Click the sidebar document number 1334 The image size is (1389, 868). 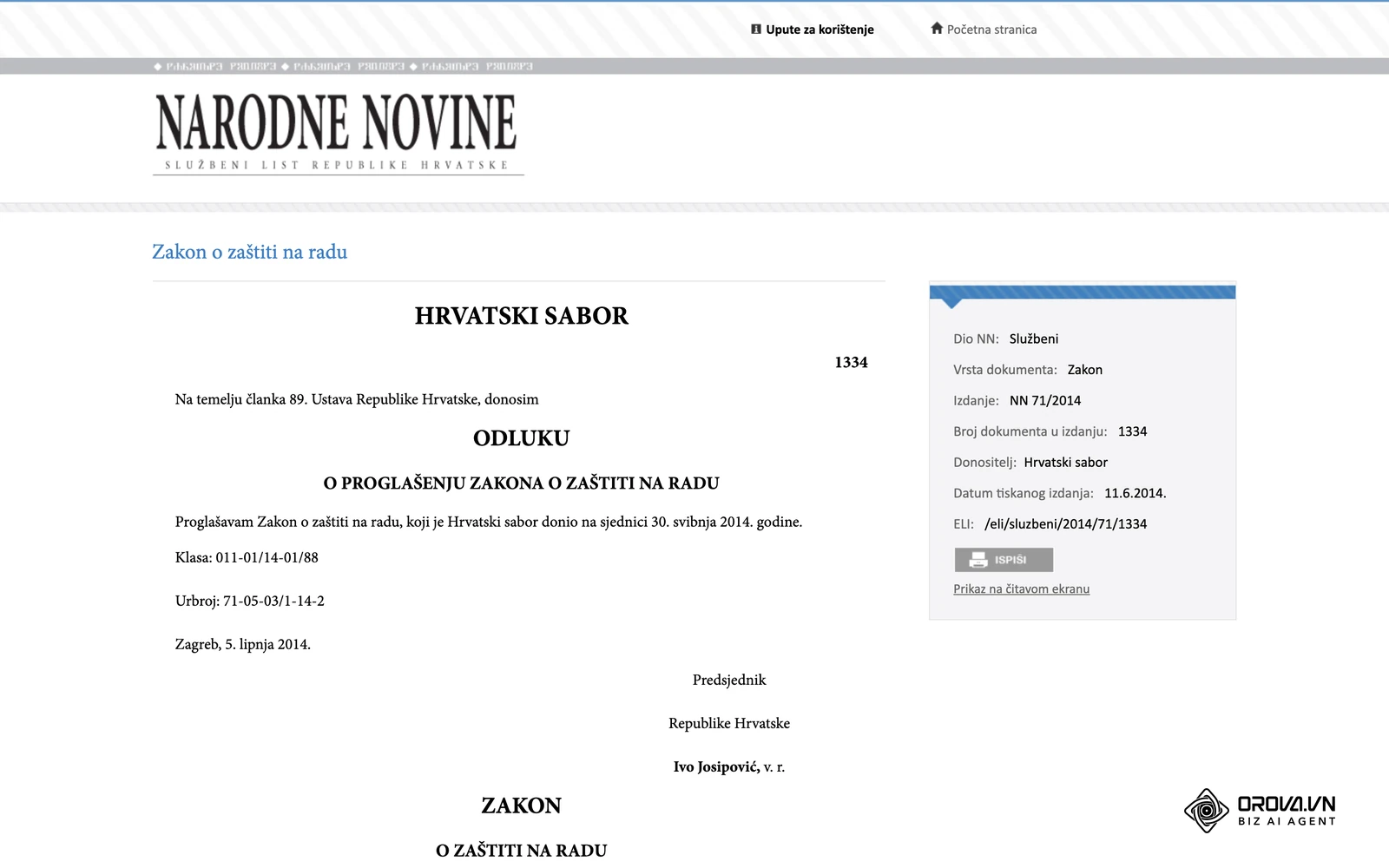click(x=1132, y=431)
